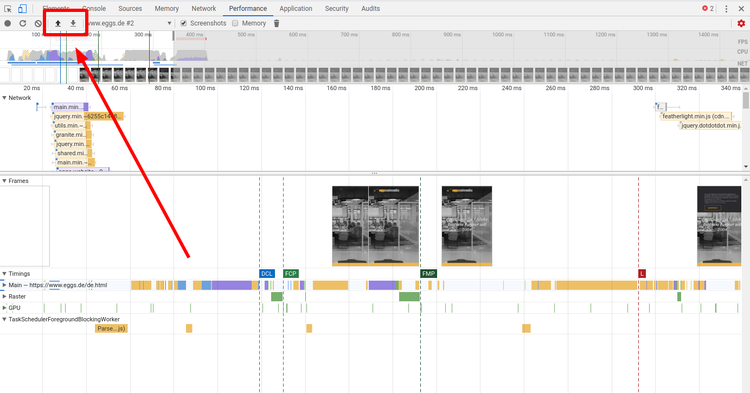Switch to the Network tab
The width and height of the screenshot is (750, 393).
pyautogui.click(x=204, y=8)
